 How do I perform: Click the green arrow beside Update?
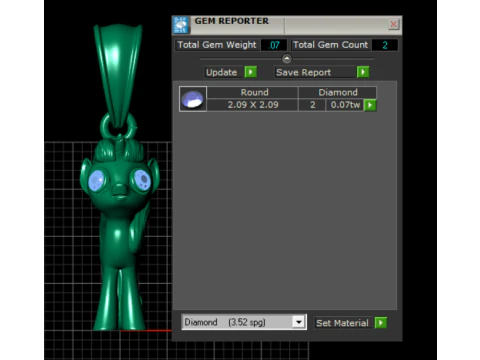tap(251, 72)
